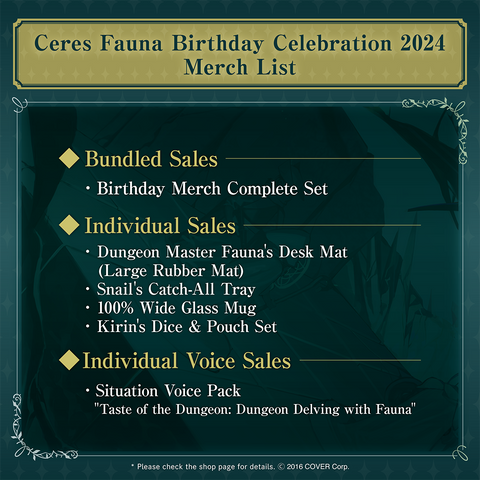480x480 pixels.
Task: Click the vine ornament in the bottom-left corner
Action: click(37, 430)
